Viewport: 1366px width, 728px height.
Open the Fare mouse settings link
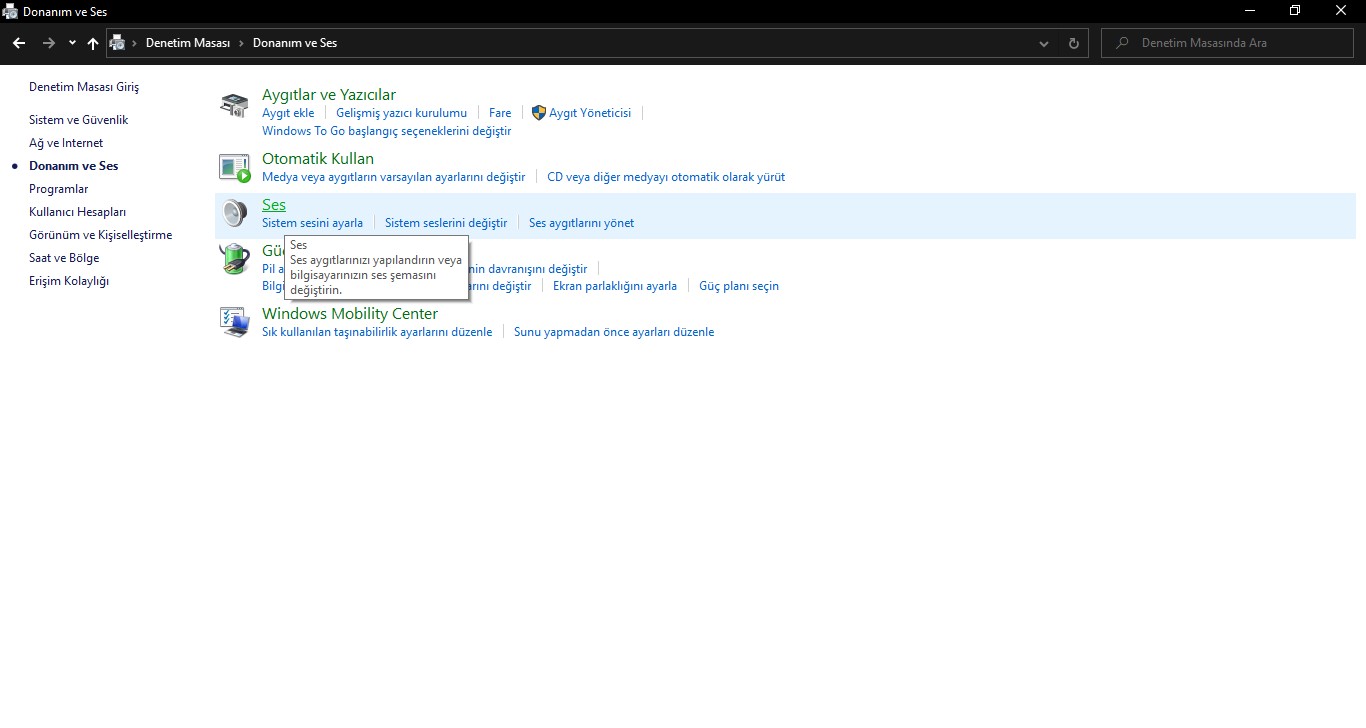tap(500, 113)
